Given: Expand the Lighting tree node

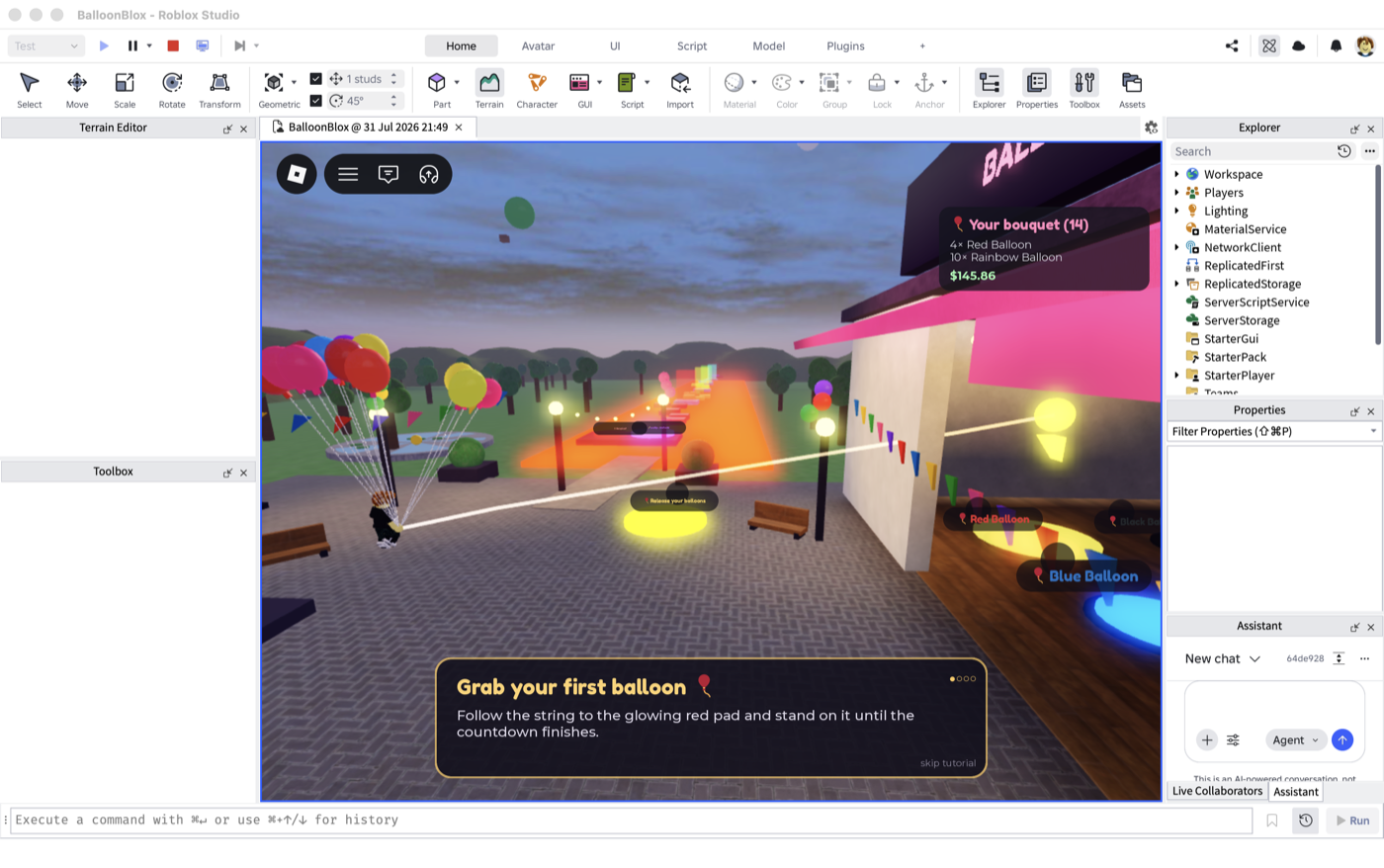Looking at the screenshot, I should 1176,211.
